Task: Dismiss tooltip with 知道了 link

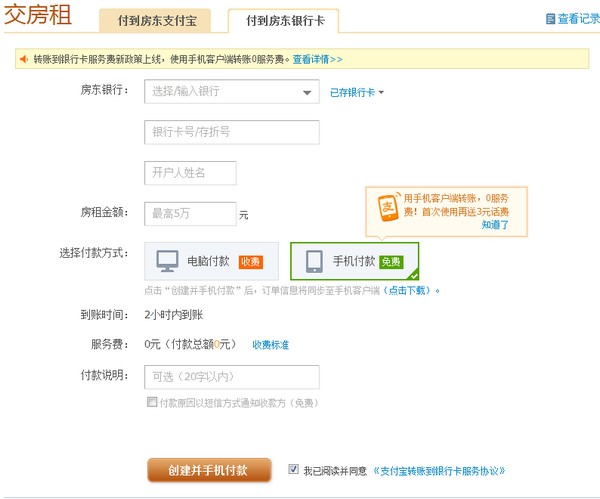Action: coord(495,225)
